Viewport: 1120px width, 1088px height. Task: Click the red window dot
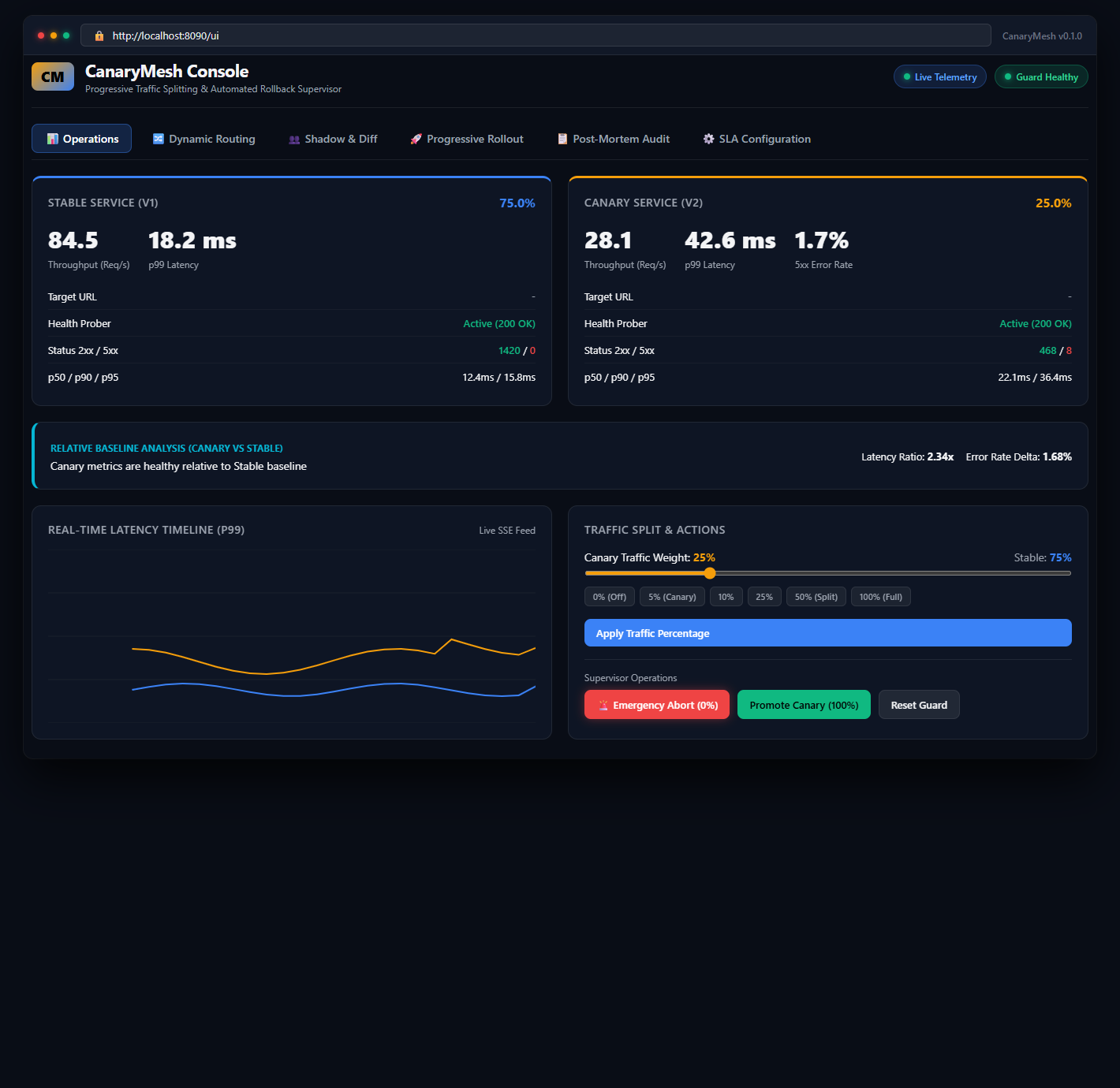pos(41,35)
